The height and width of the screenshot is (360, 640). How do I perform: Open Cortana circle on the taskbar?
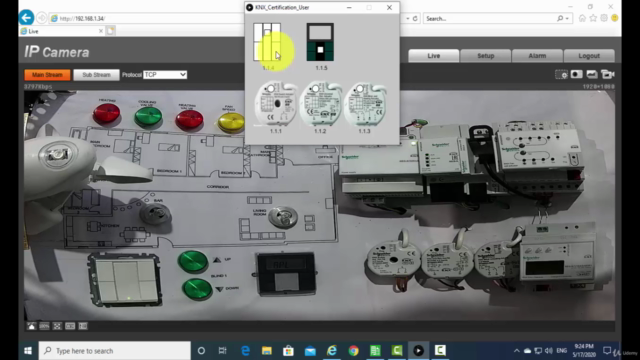[201, 351]
